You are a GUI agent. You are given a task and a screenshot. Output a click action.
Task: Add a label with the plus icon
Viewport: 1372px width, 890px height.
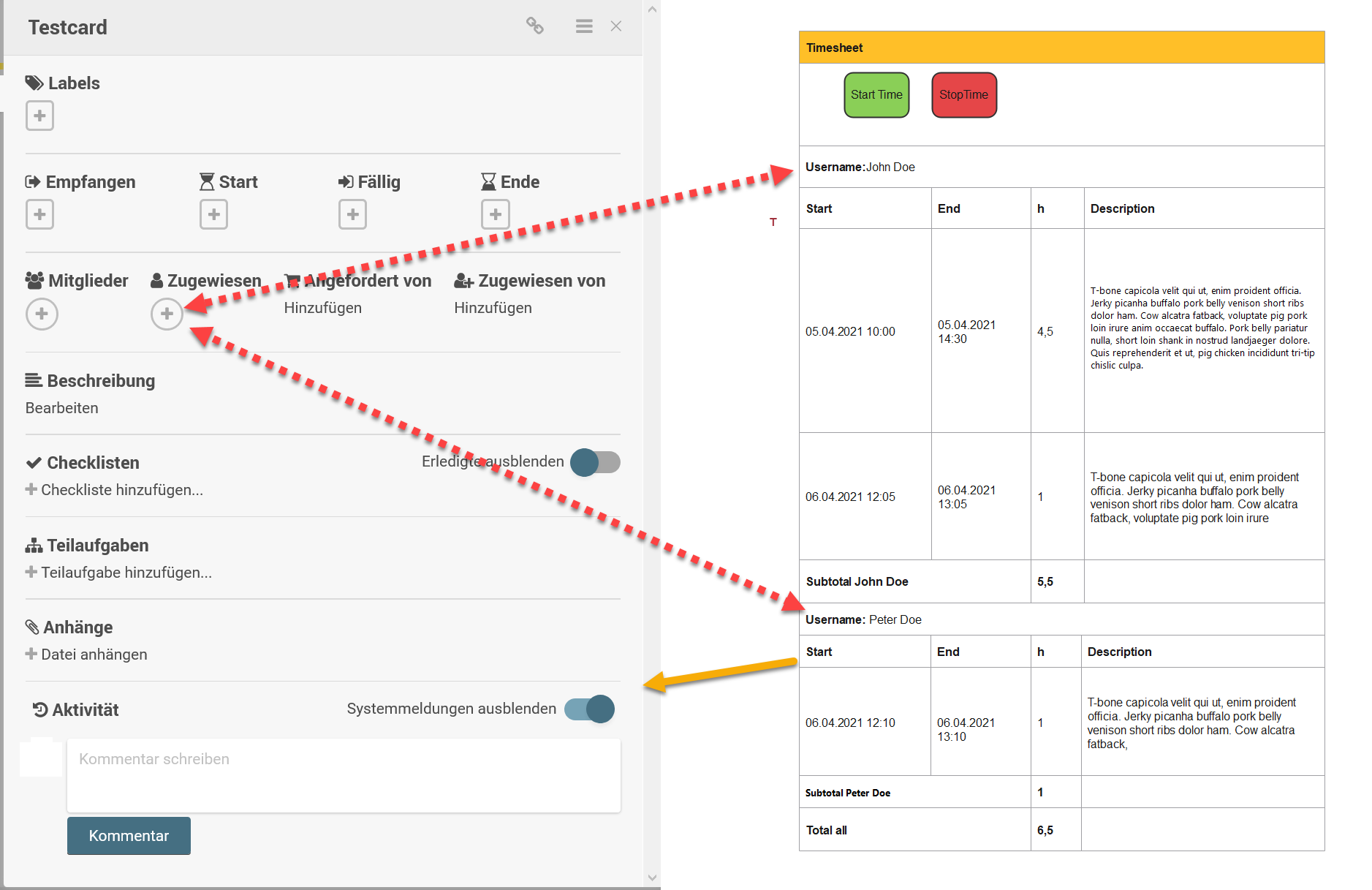pos(39,115)
